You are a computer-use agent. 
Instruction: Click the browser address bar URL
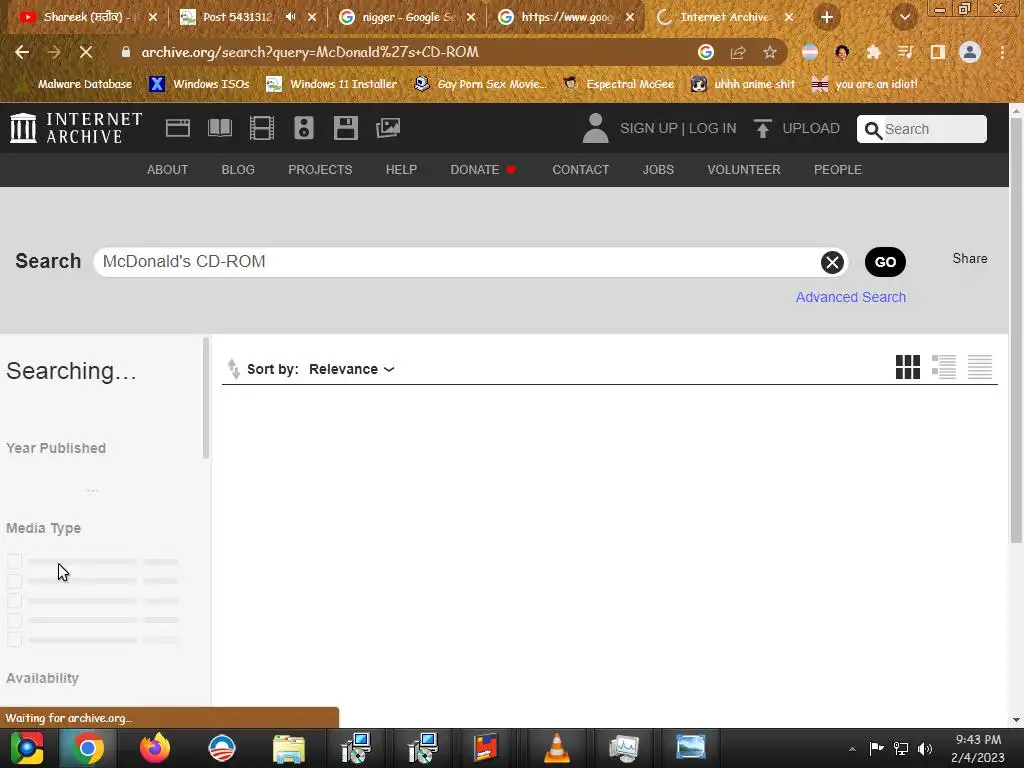[x=310, y=52]
